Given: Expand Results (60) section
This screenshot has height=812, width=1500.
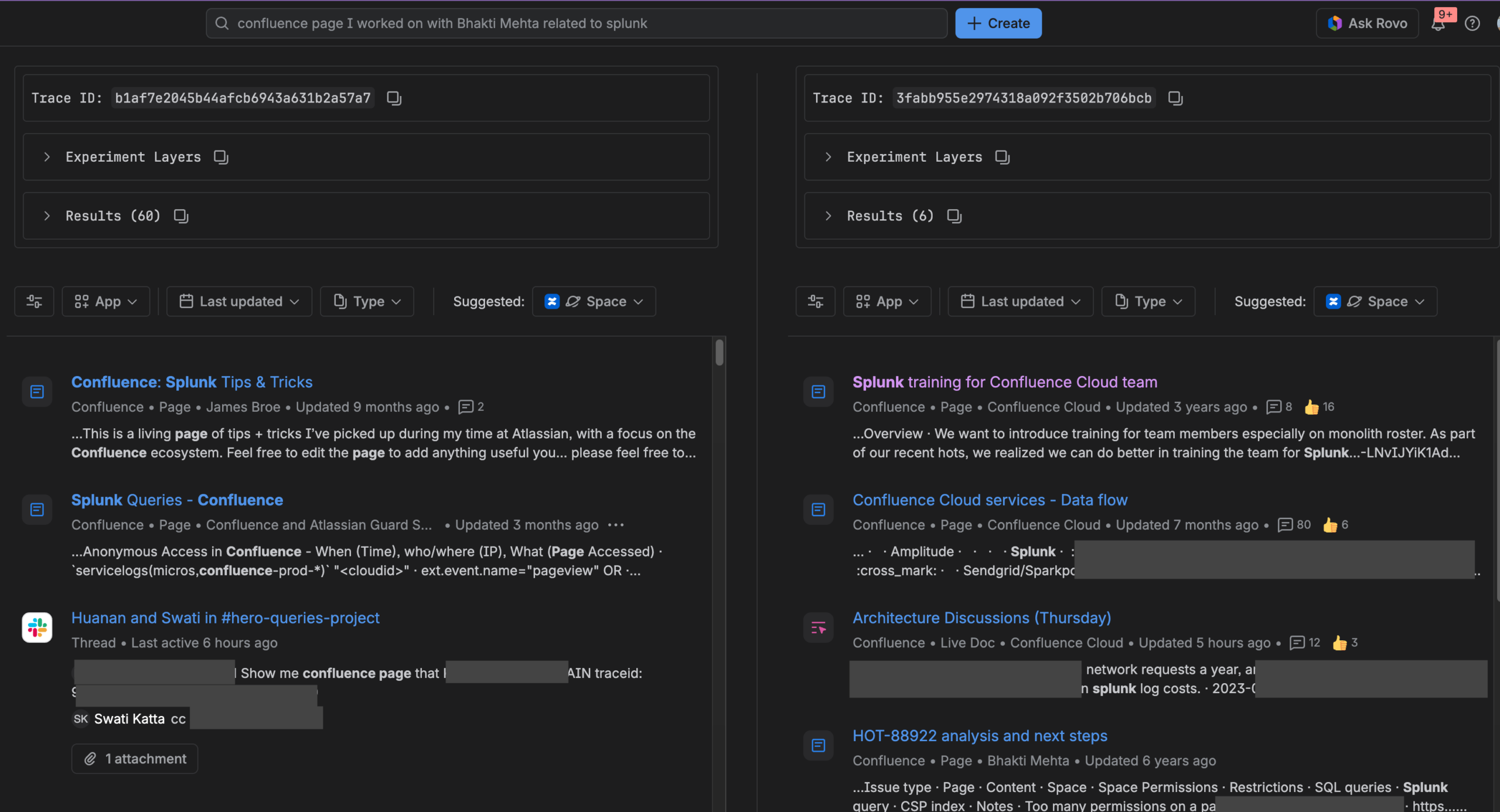Looking at the screenshot, I should [x=47, y=216].
